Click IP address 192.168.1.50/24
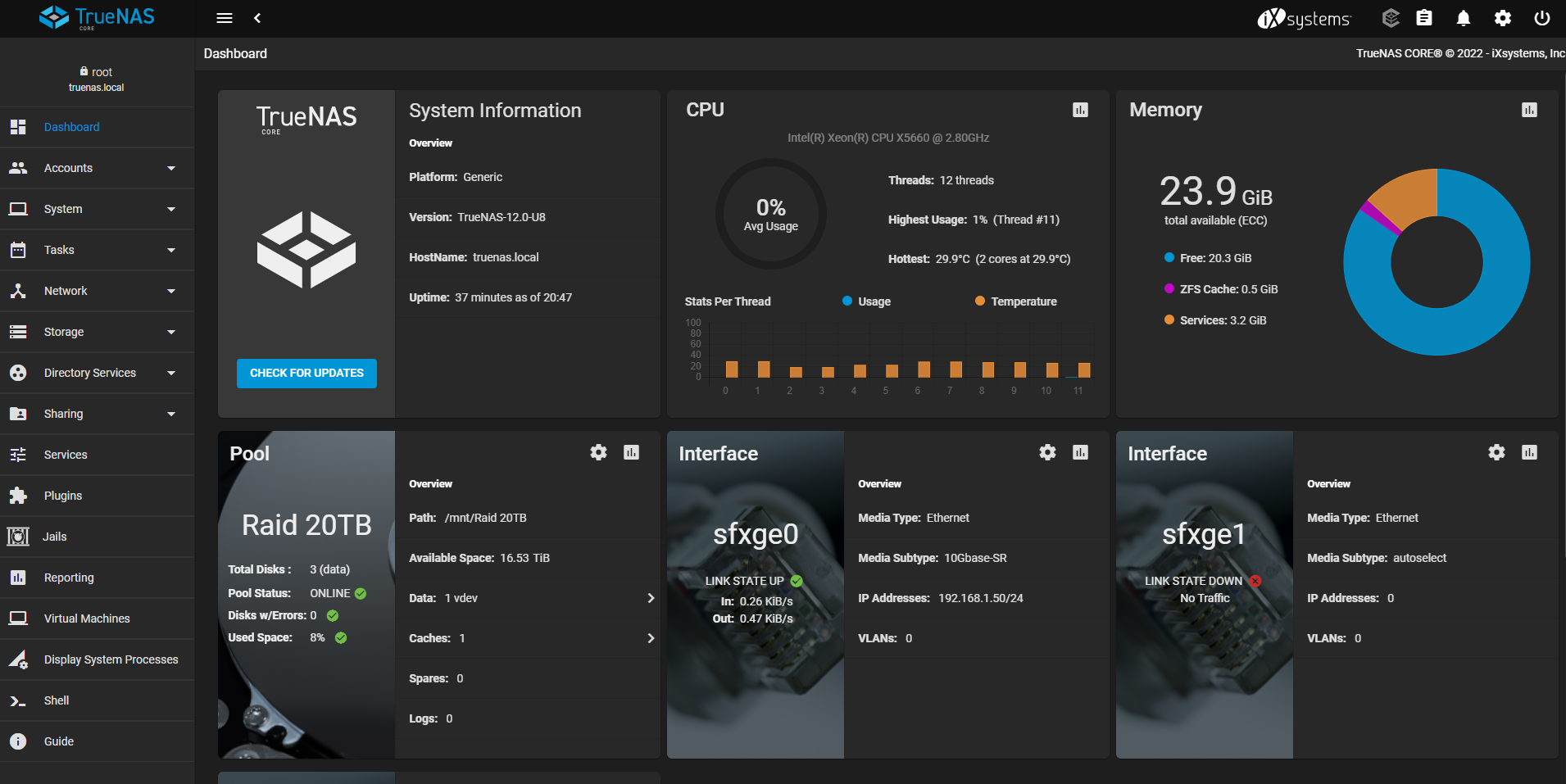This screenshot has width=1566, height=784. point(981,598)
